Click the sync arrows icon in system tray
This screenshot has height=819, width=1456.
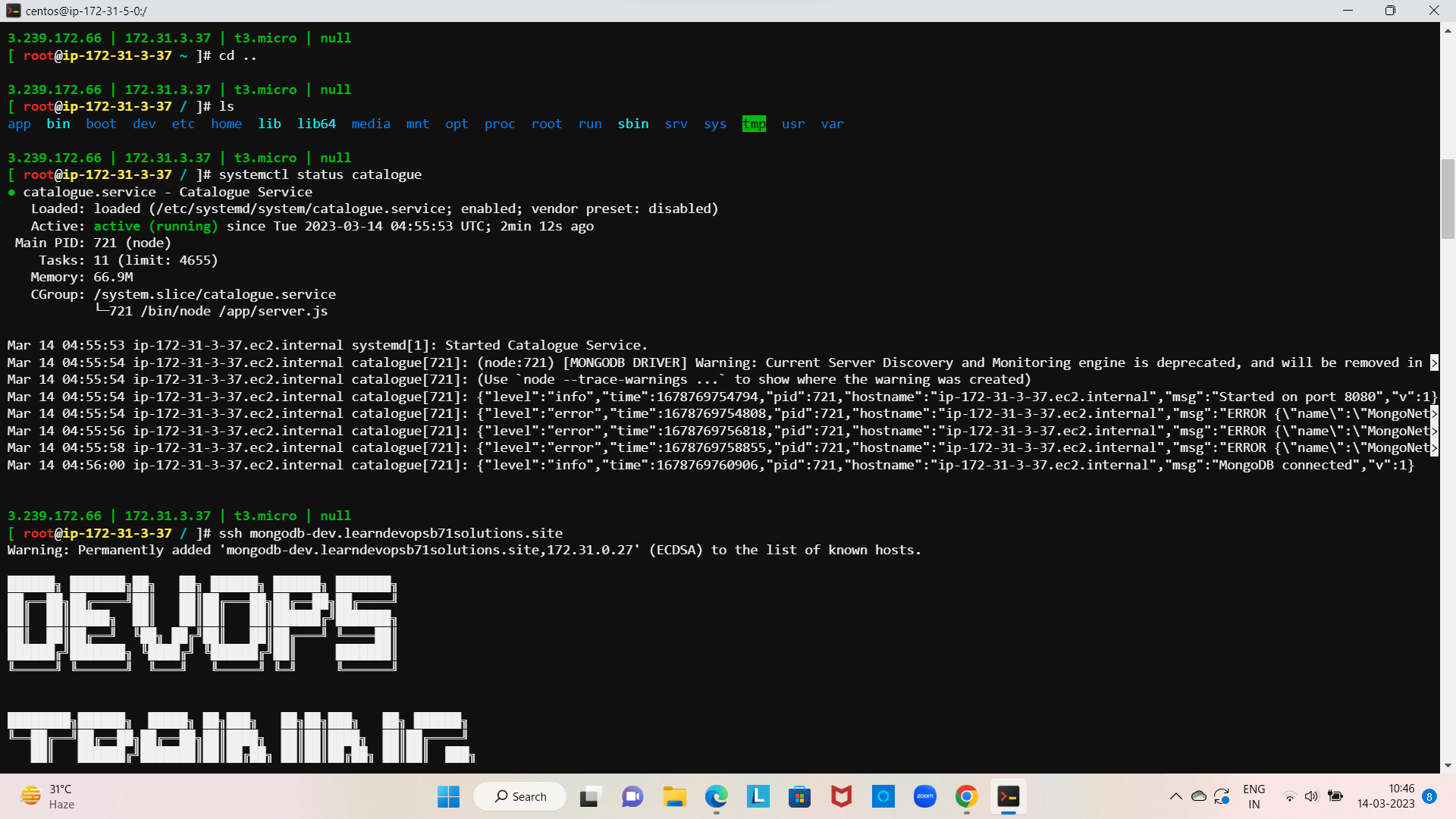tap(1221, 796)
